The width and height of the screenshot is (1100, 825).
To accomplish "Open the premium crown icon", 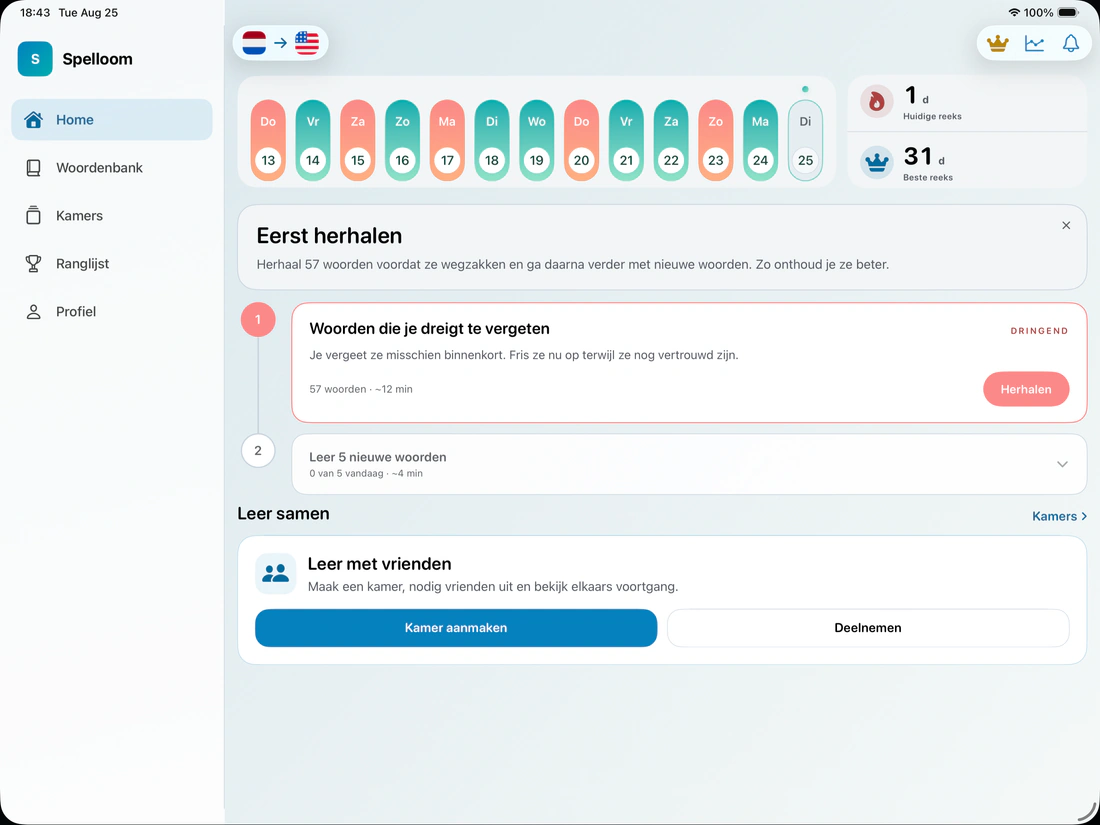I will (x=997, y=43).
